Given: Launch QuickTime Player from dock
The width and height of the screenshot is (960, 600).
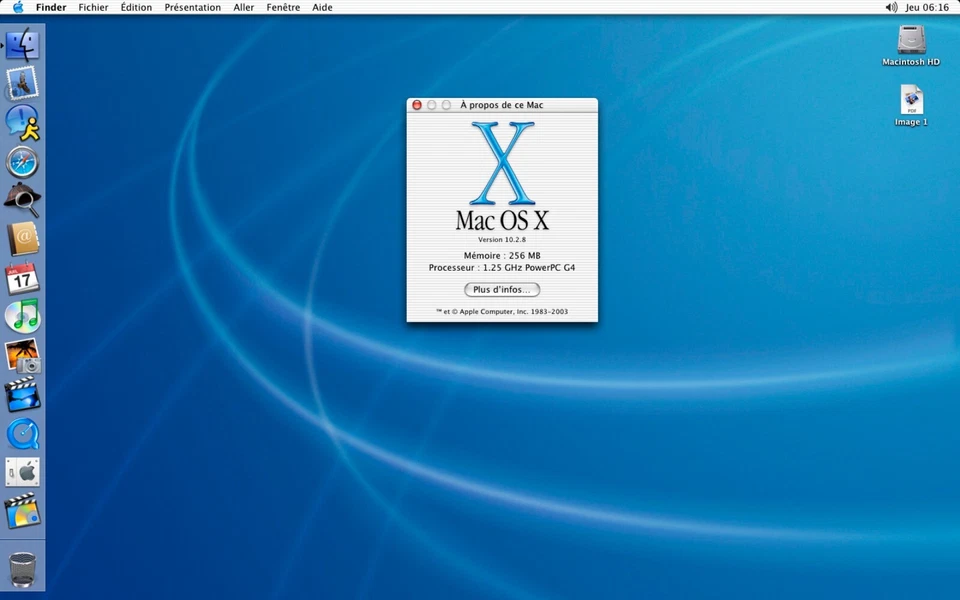Looking at the screenshot, I should (x=22, y=434).
